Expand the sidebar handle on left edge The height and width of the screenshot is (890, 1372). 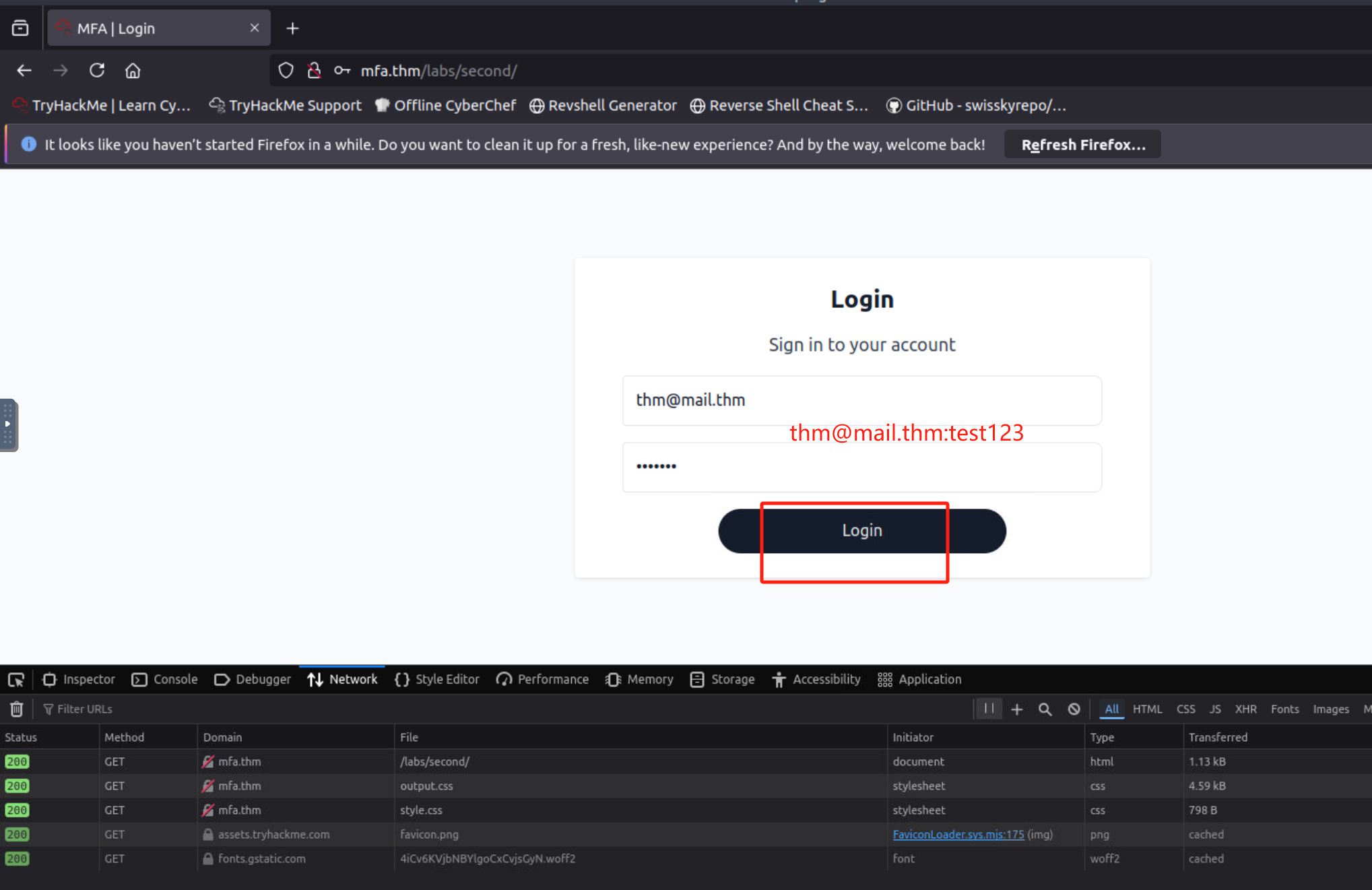[8, 424]
